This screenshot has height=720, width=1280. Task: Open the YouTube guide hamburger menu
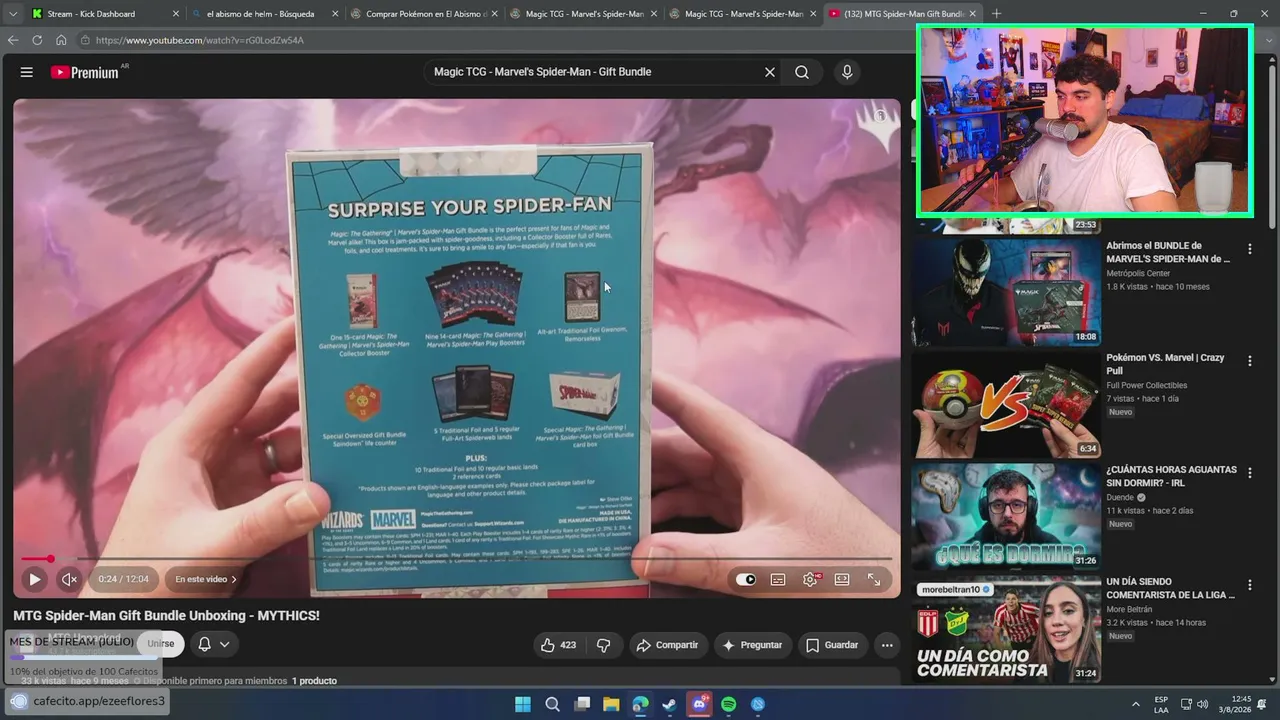pyautogui.click(x=27, y=72)
